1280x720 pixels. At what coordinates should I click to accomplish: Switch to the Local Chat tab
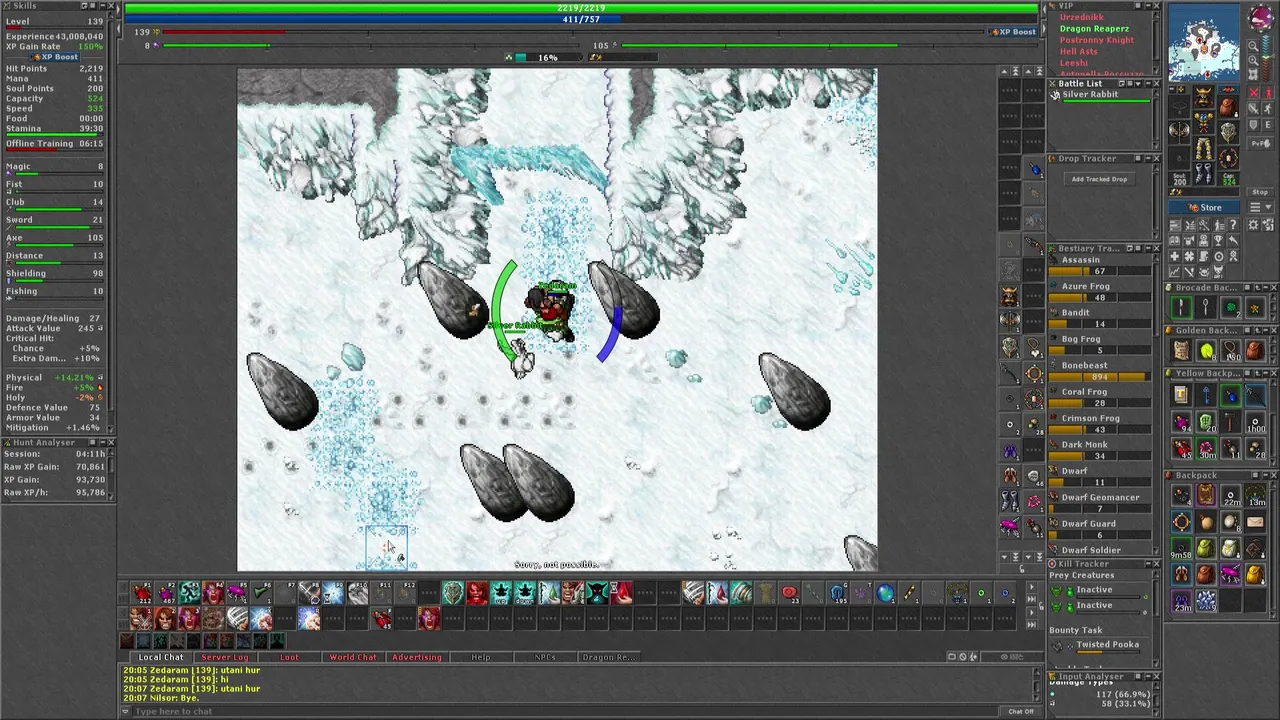click(160, 657)
